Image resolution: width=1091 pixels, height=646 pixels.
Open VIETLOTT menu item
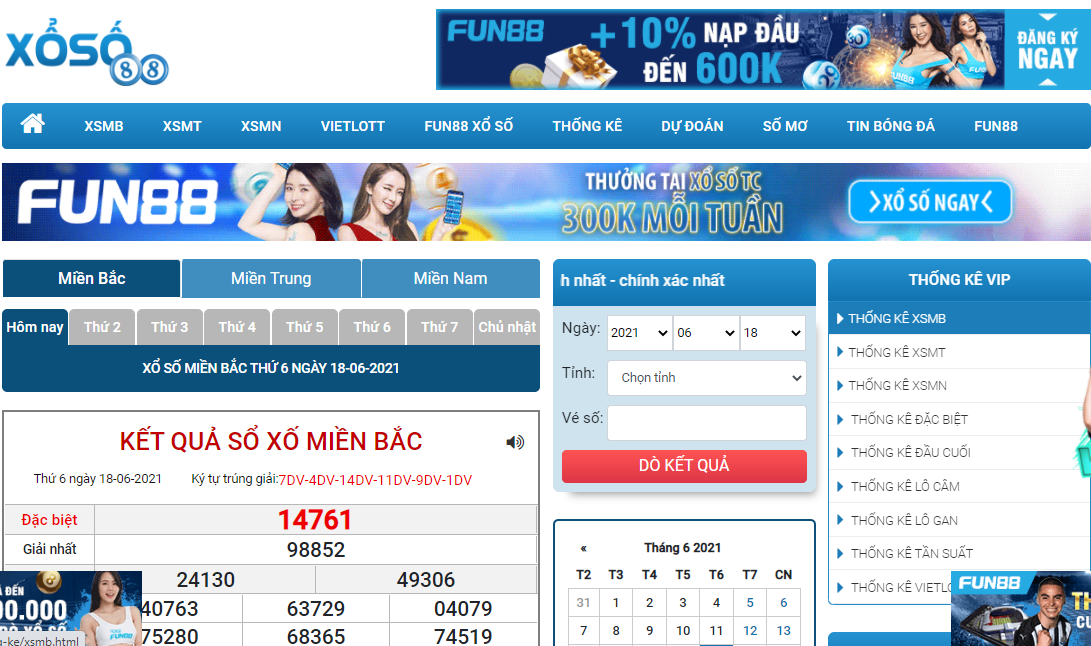353,126
